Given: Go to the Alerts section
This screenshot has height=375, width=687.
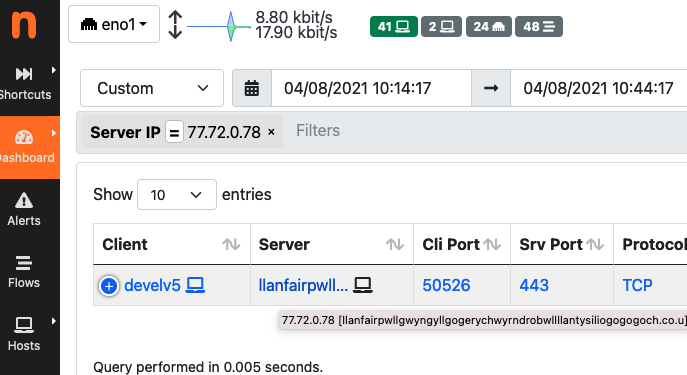Looking at the screenshot, I should [x=24, y=210].
